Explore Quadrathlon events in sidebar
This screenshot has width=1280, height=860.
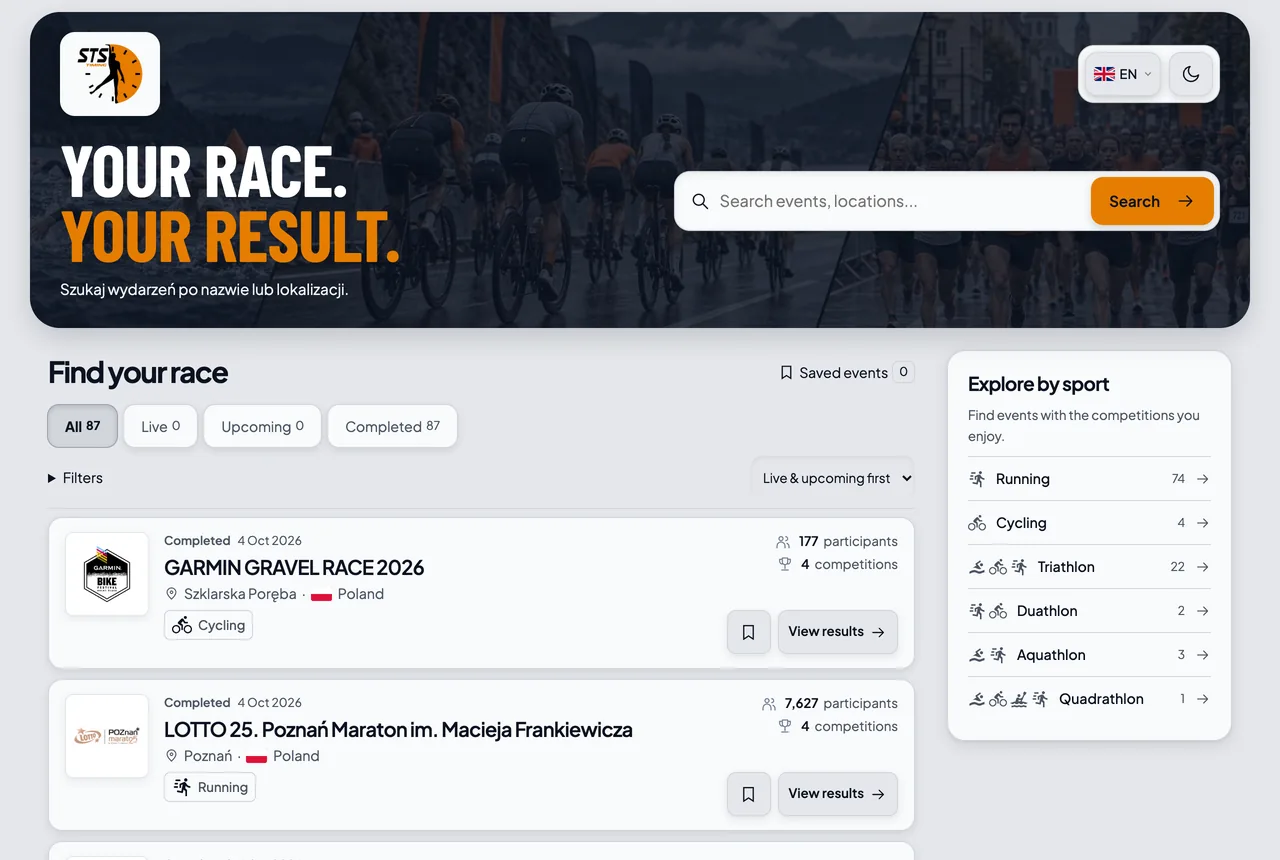pos(1089,699)
